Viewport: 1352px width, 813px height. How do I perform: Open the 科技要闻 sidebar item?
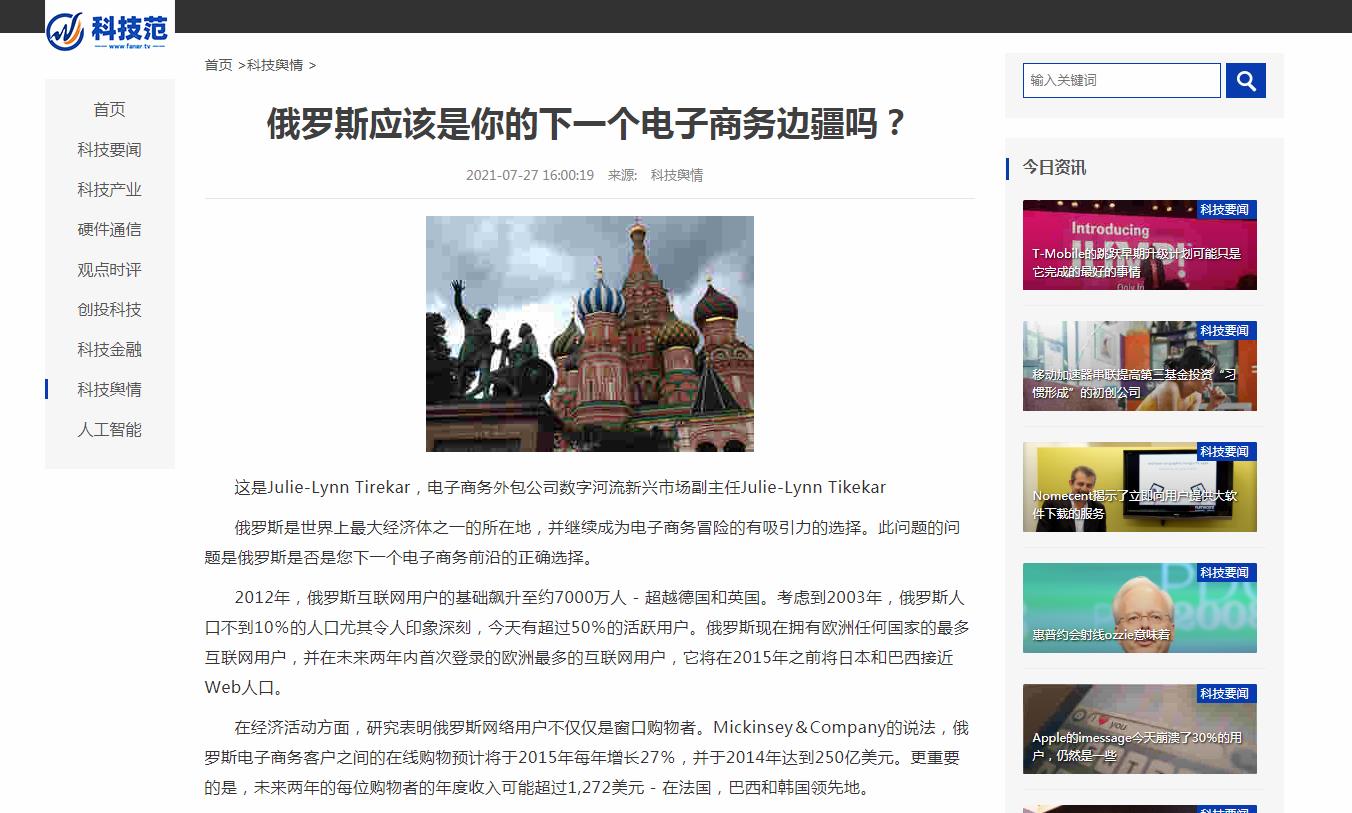110,150
